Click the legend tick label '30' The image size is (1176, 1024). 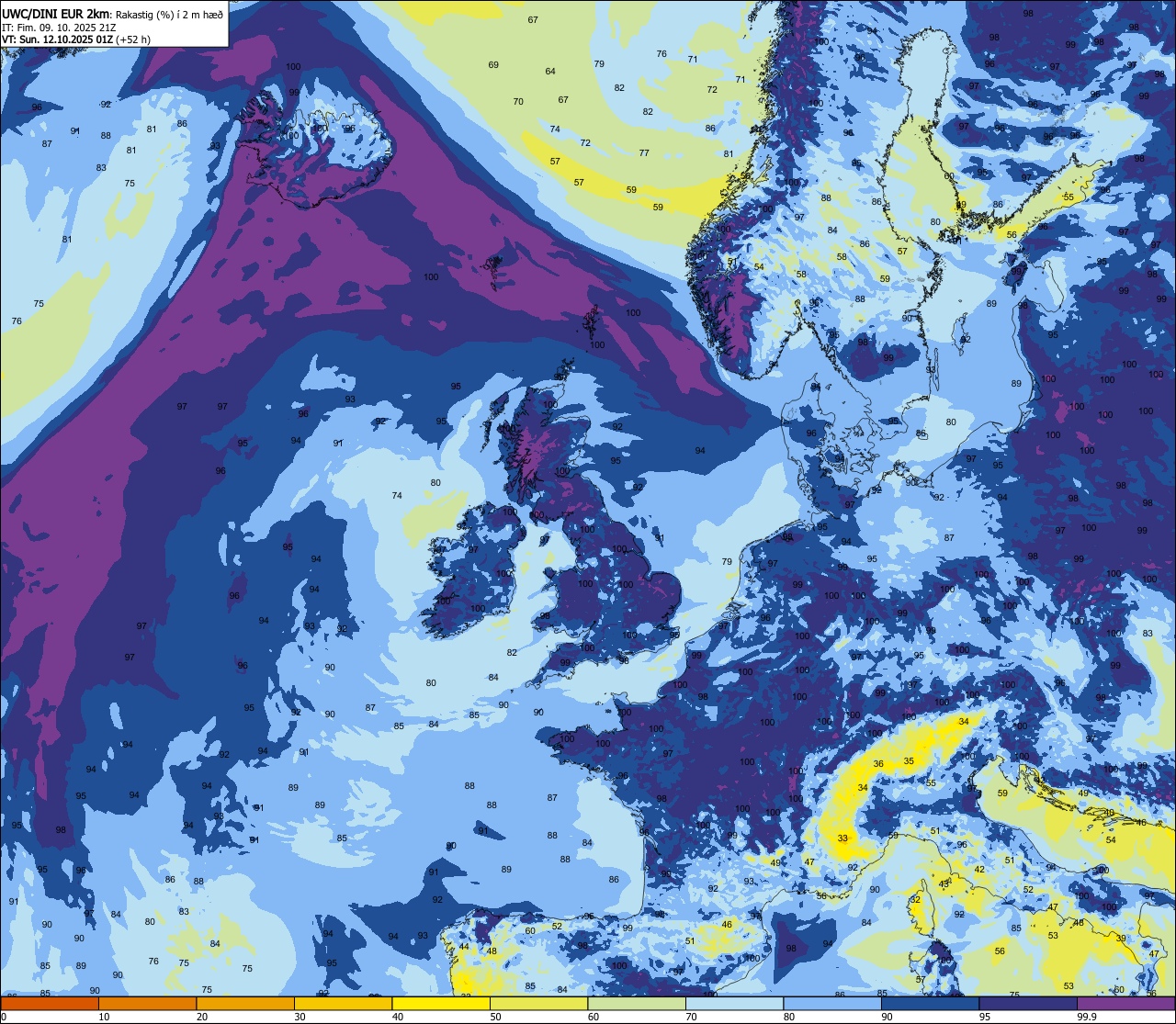300,1017
